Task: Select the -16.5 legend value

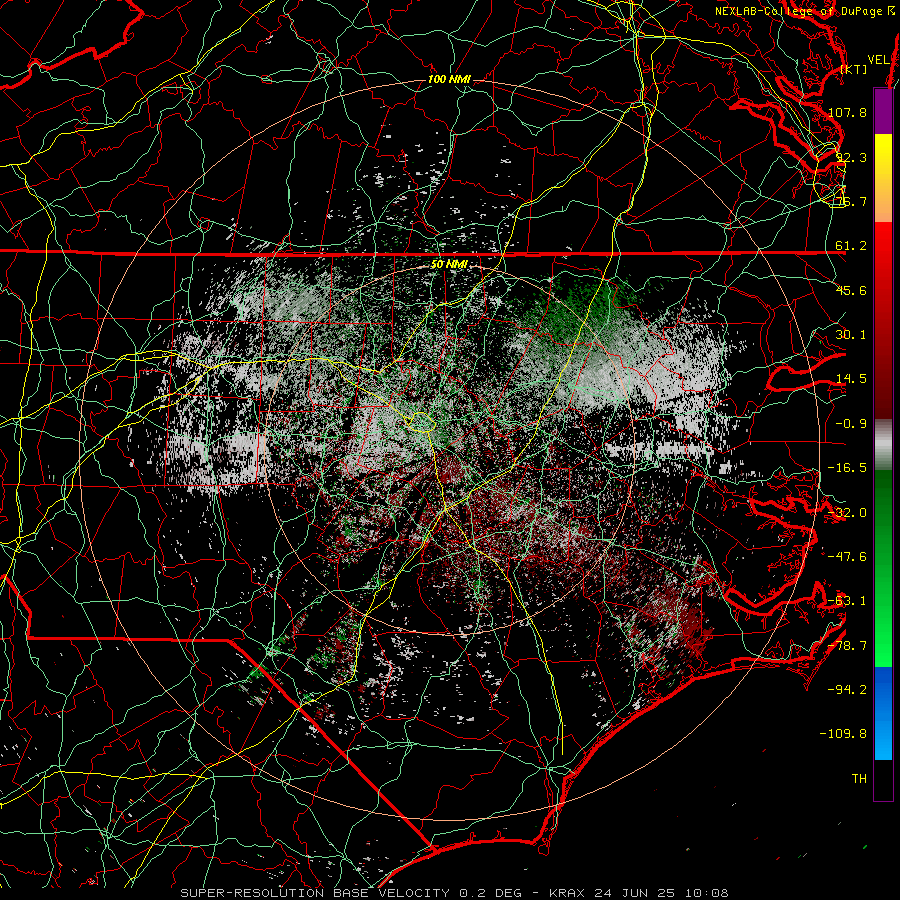Action: pyautogui.click(x=847, y=468)
